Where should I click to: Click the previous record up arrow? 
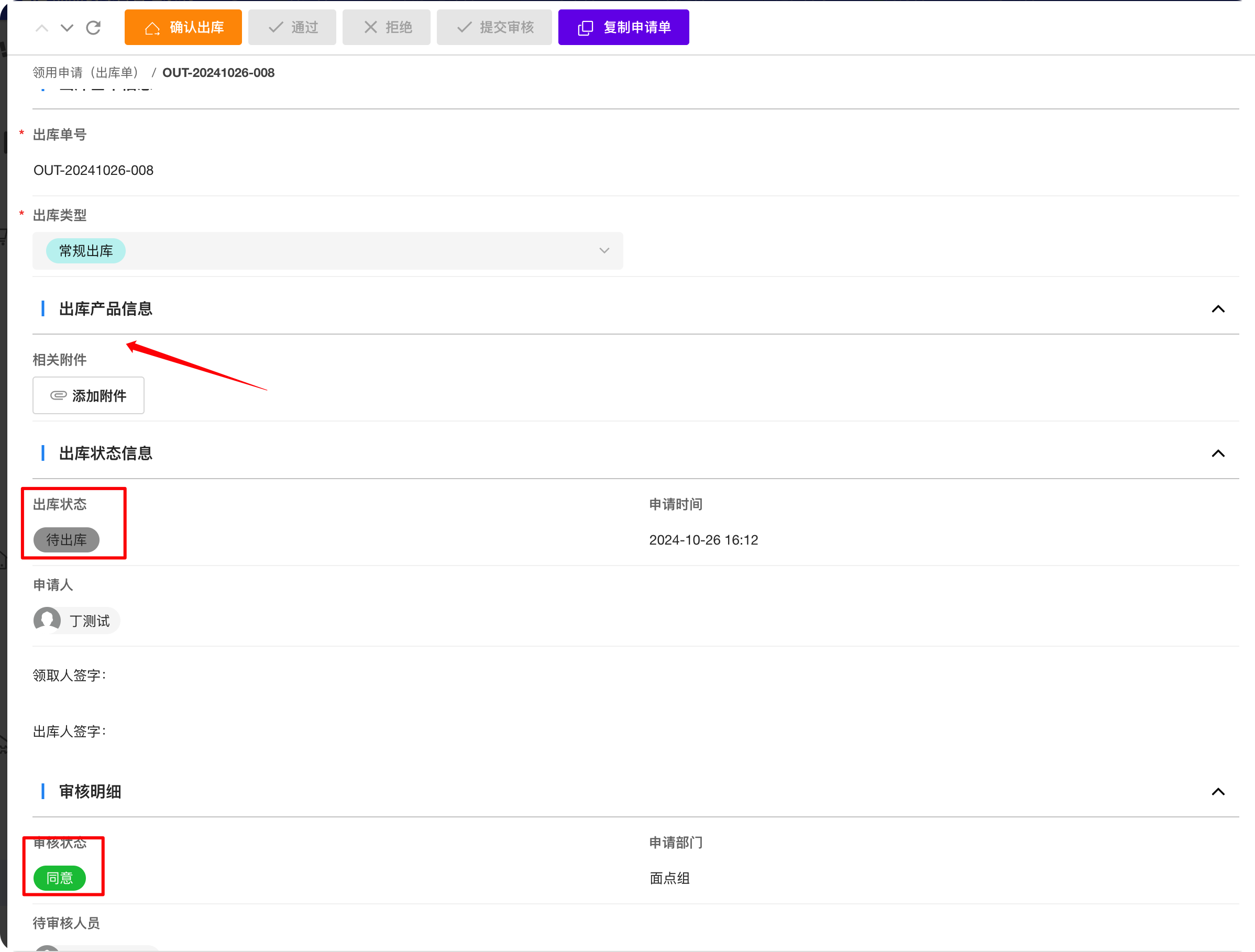point(42,27)
